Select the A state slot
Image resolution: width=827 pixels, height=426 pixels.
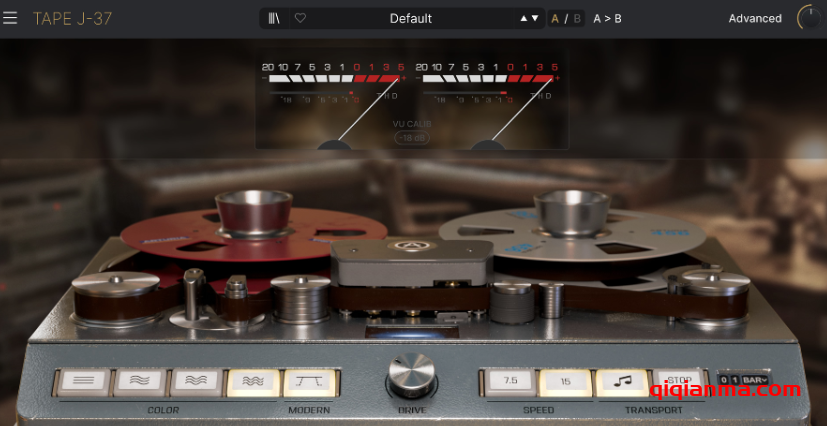(555, 19)
